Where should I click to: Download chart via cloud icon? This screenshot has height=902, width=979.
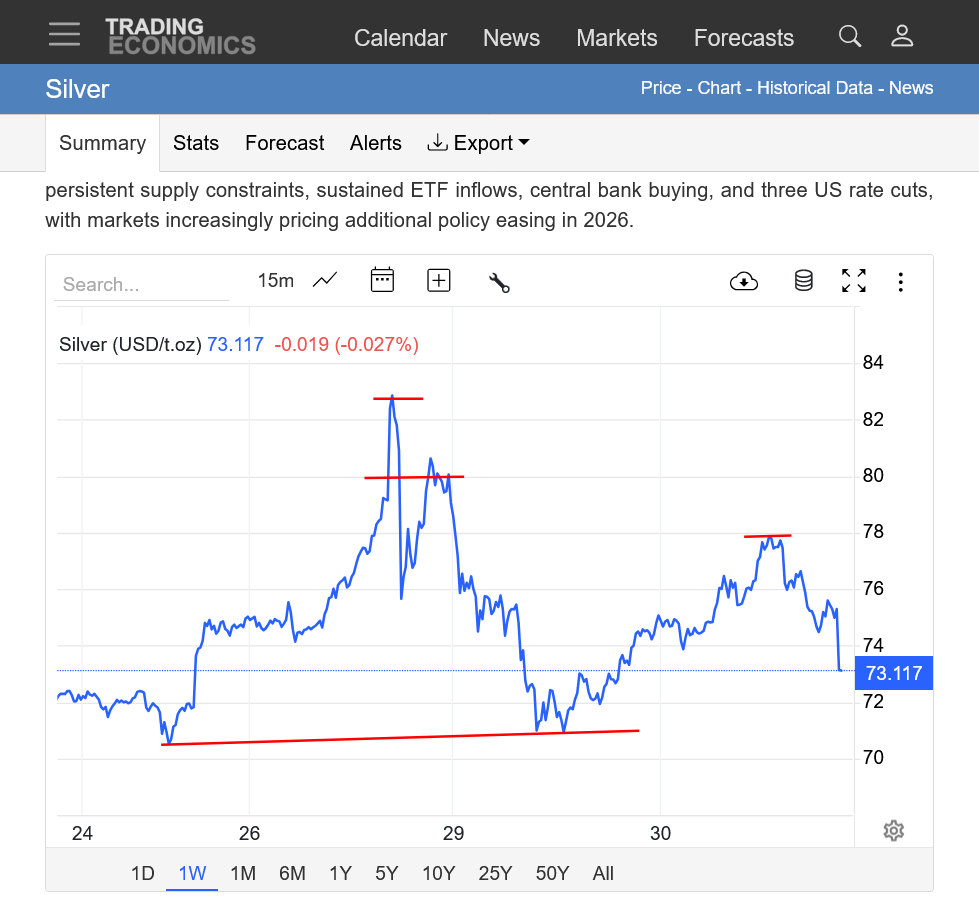(x=744, y=281)
